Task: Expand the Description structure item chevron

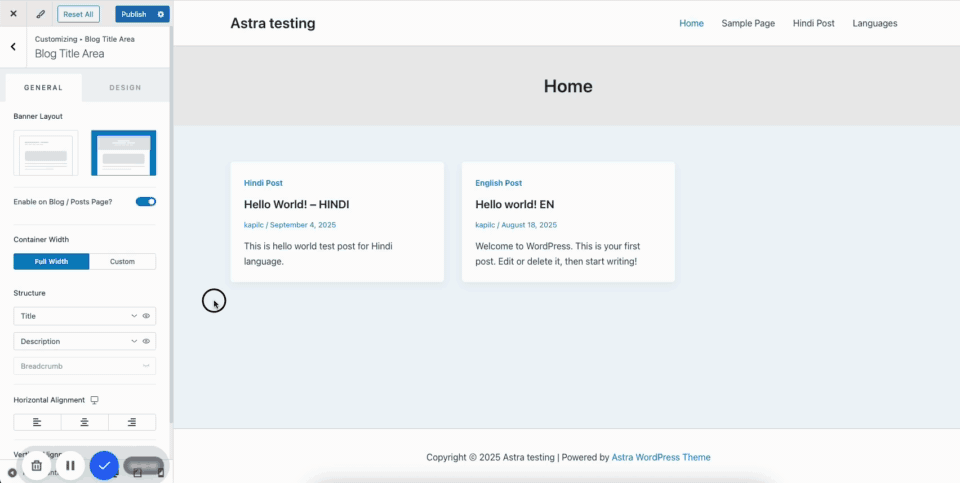Action: click(134, 341)
